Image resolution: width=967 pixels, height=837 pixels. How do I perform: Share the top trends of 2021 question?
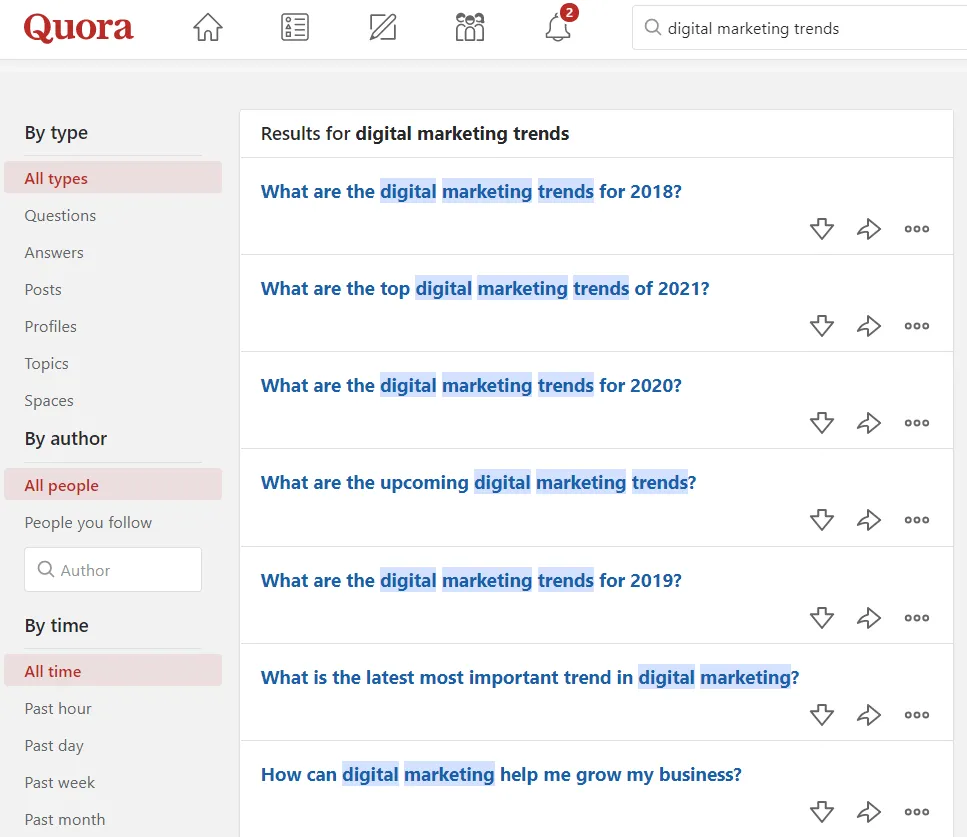868,326
